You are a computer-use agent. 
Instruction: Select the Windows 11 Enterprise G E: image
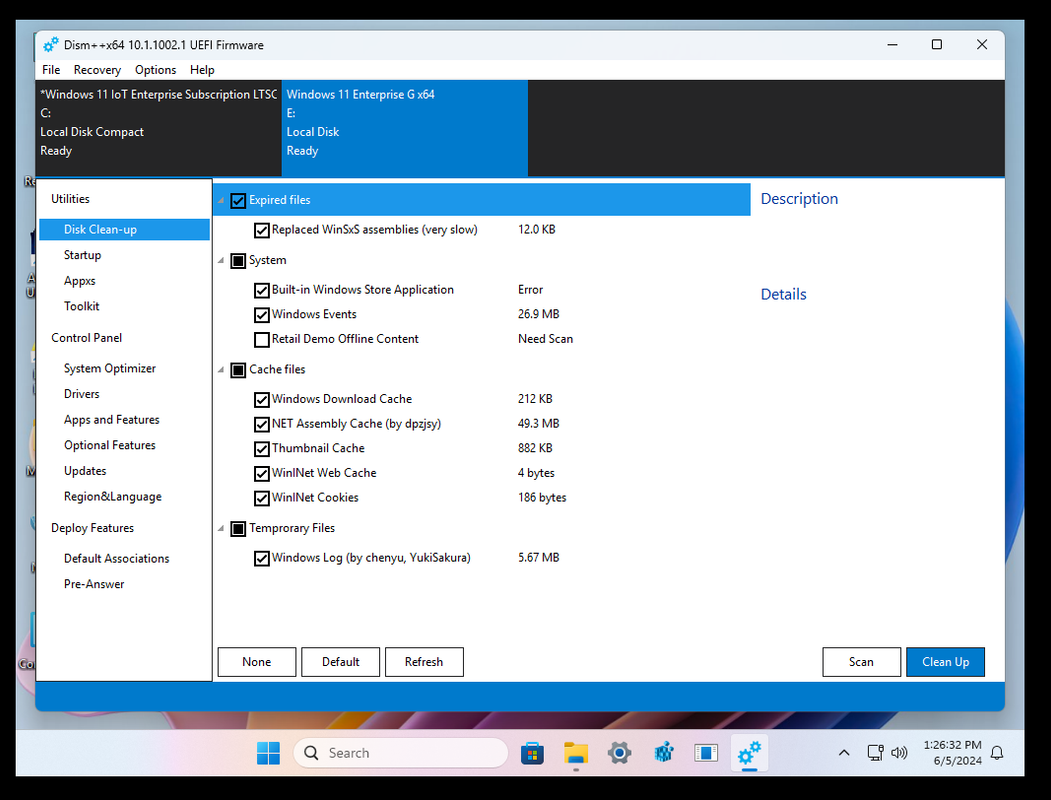tap(405, 128)
